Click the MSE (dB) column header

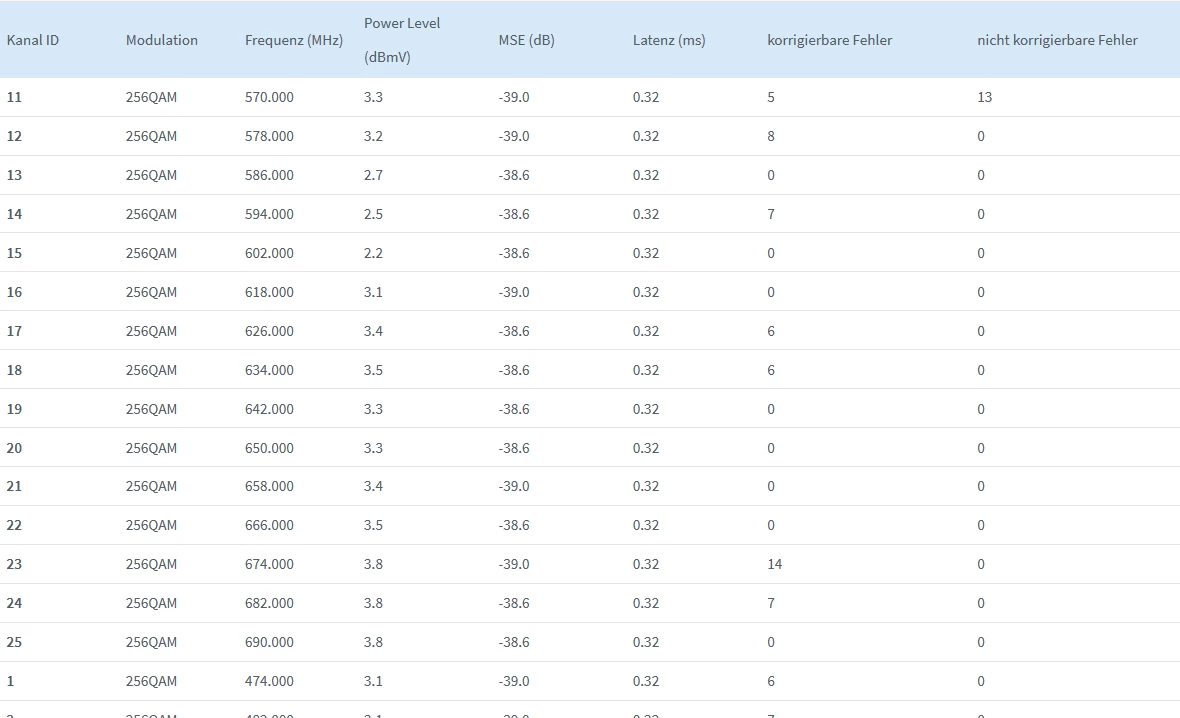tap(527, 40)
